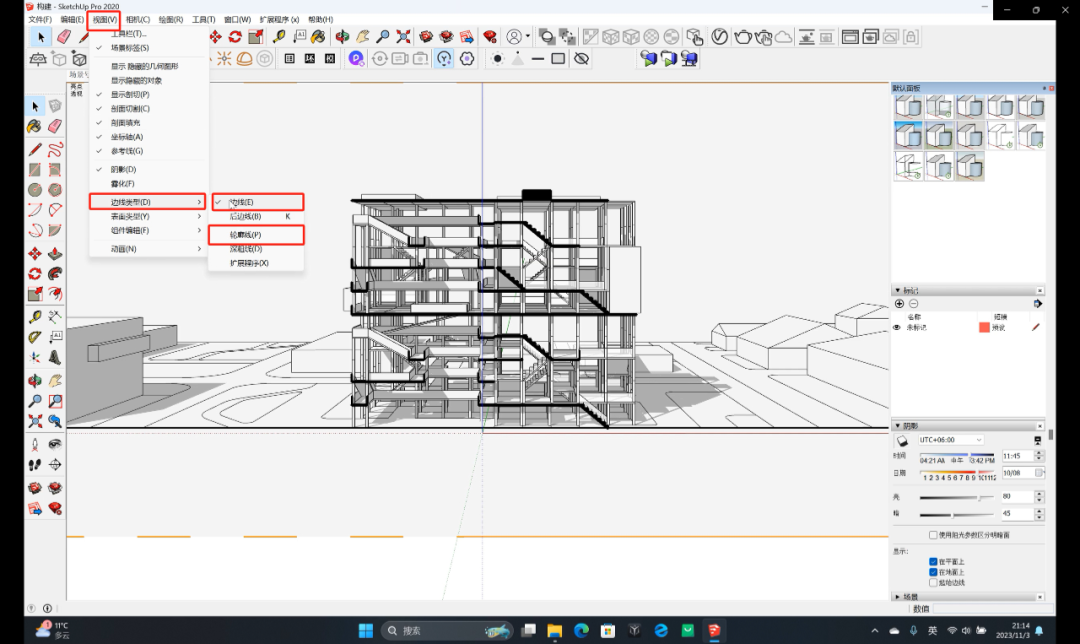Viewport: 1080px width, 644px height.
Task: Click the tag details arrow icon
Action: (x=1037, y=304)
